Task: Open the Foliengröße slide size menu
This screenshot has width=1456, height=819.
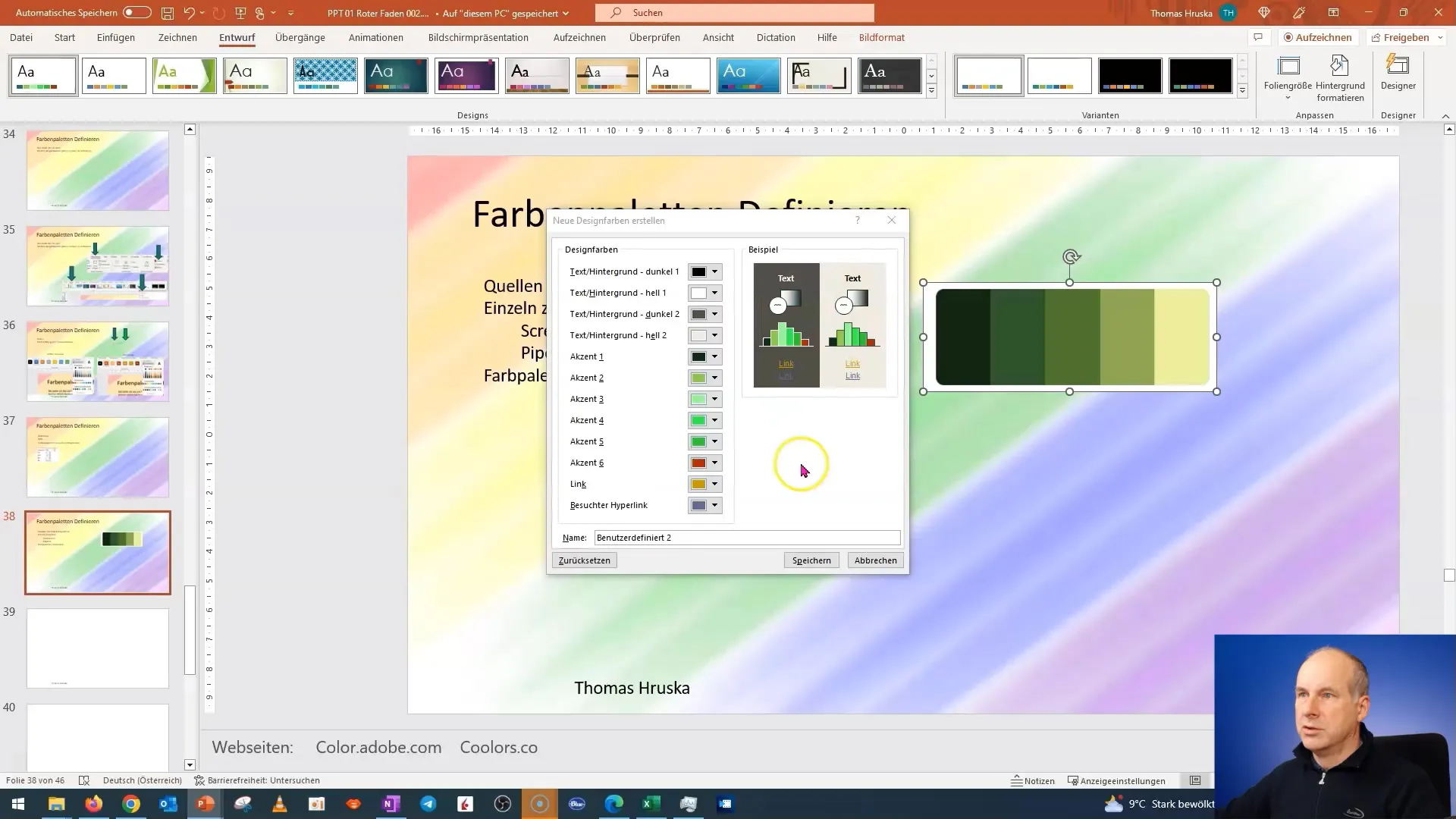Action: [x=1288, y=79]
